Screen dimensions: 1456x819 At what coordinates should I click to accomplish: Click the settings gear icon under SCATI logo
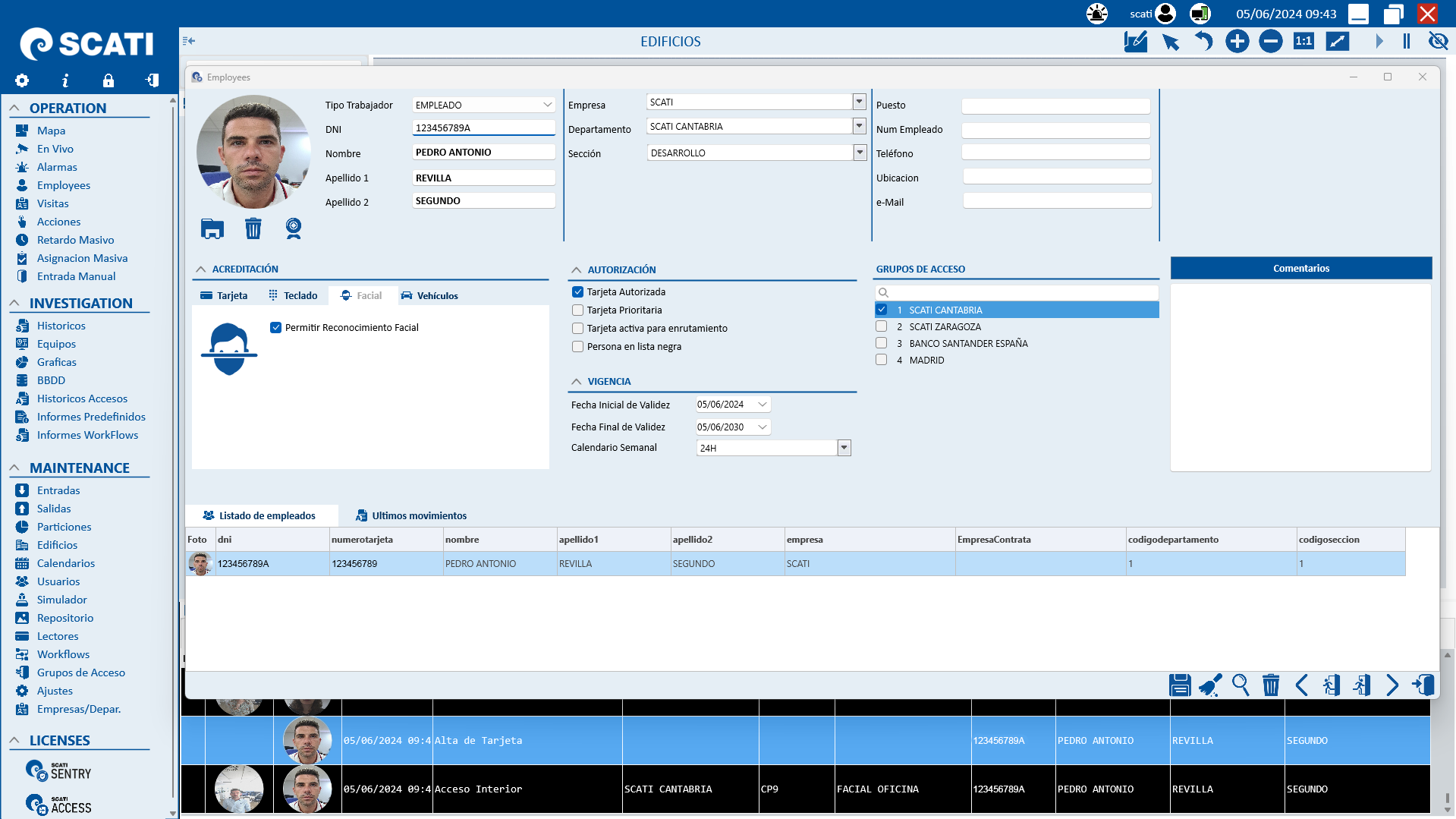coord(22,80)
